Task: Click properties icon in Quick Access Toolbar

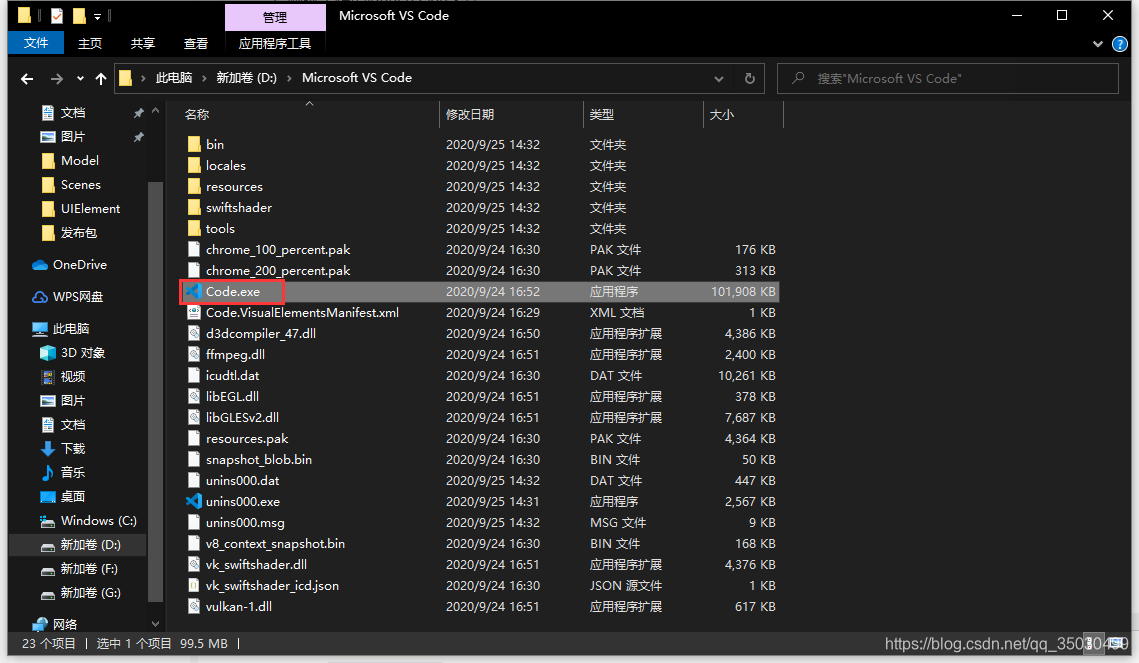Action: pos(57,15)
